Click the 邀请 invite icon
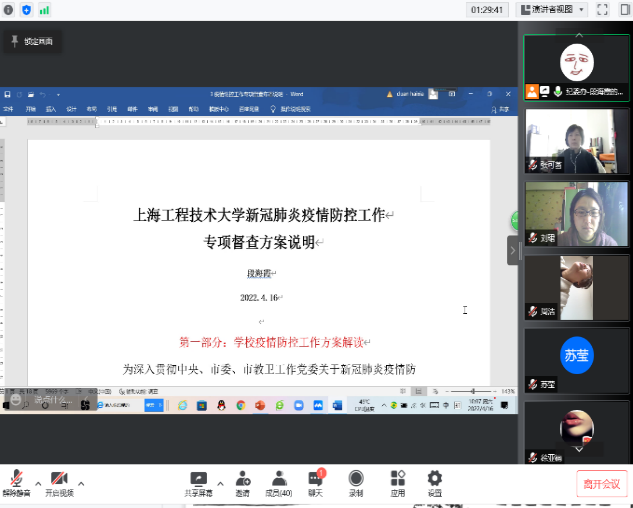Screen dimensions: 633x508 tap(242, 483)
